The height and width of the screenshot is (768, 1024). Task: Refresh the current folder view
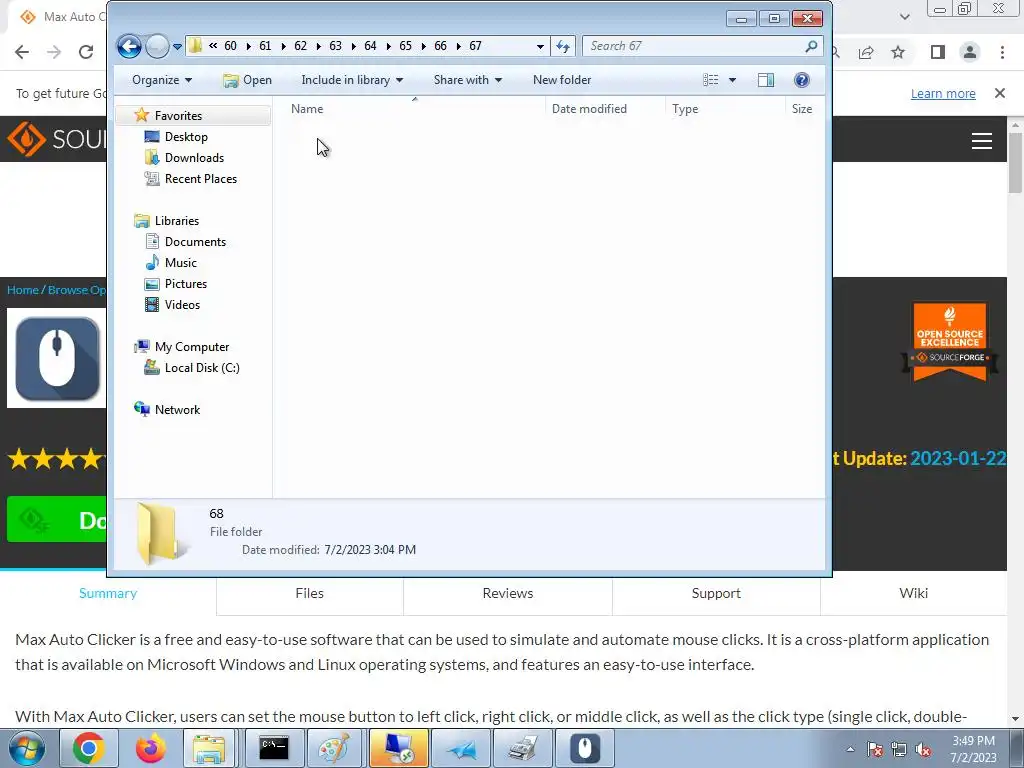pos(563,46)
